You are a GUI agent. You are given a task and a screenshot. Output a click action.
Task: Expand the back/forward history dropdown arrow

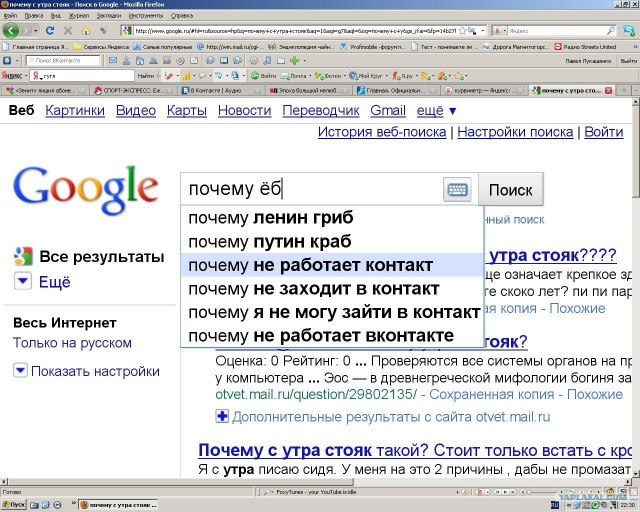(x=36, y=31)
